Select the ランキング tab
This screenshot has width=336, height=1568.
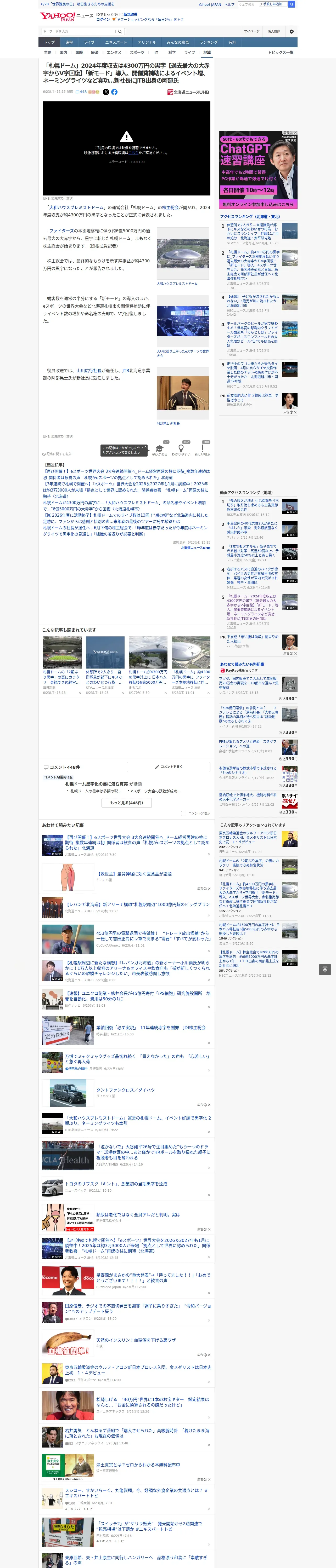(x=209, y=43)
